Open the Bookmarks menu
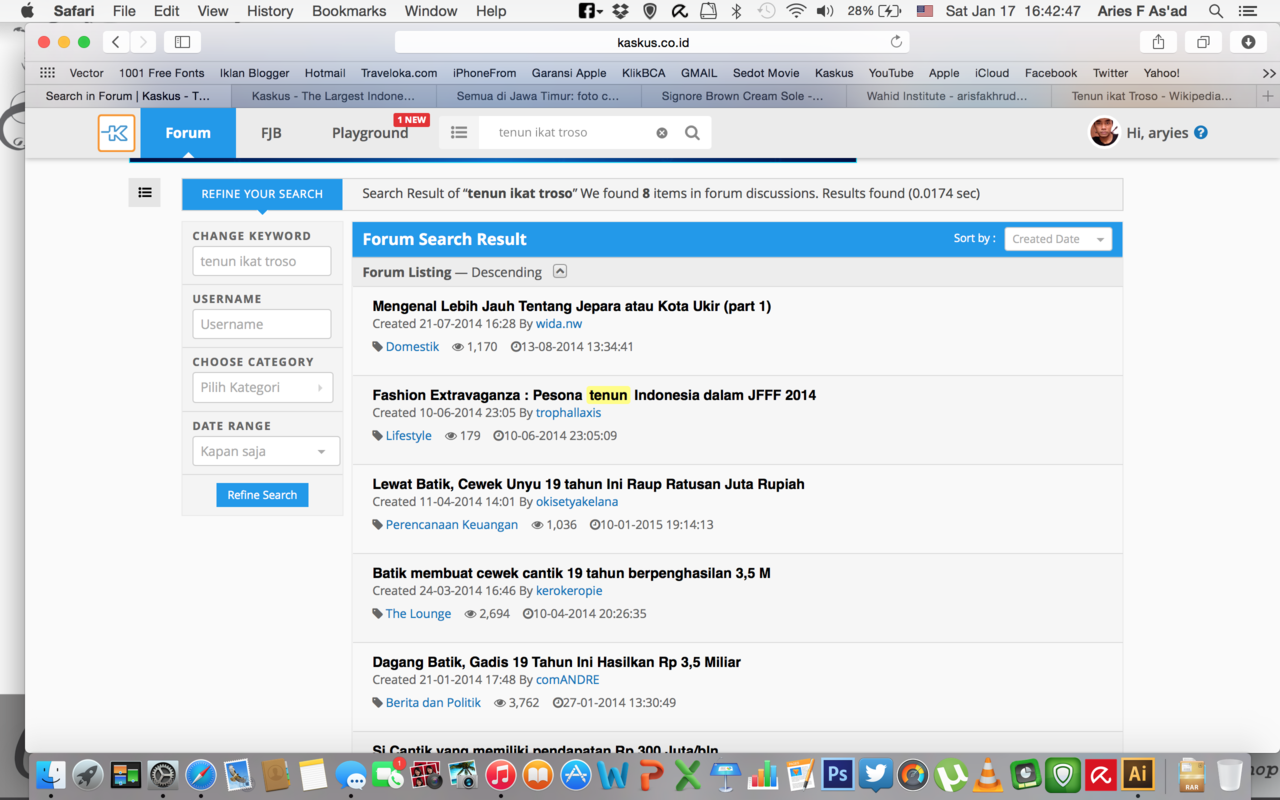 349,11
